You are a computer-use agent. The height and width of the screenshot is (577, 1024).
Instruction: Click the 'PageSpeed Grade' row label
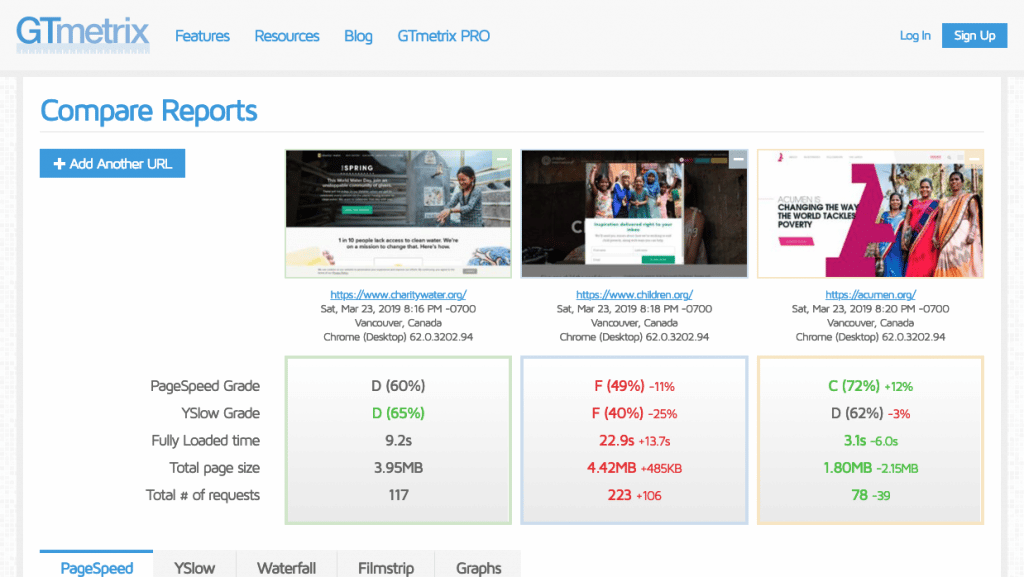(205, 386)
